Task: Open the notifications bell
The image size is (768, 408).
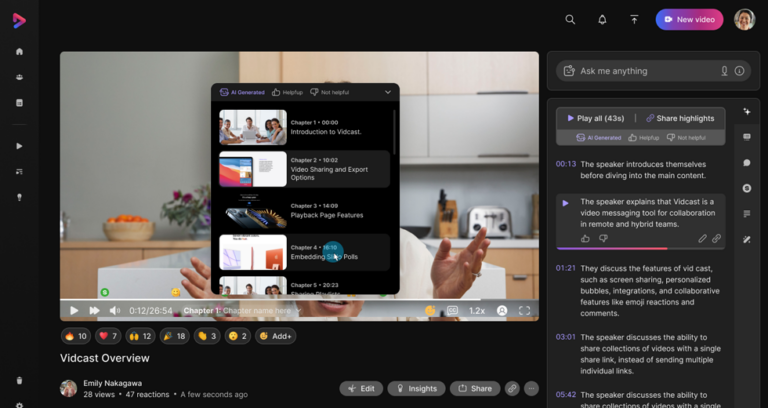Action: (x=602, y=19)
